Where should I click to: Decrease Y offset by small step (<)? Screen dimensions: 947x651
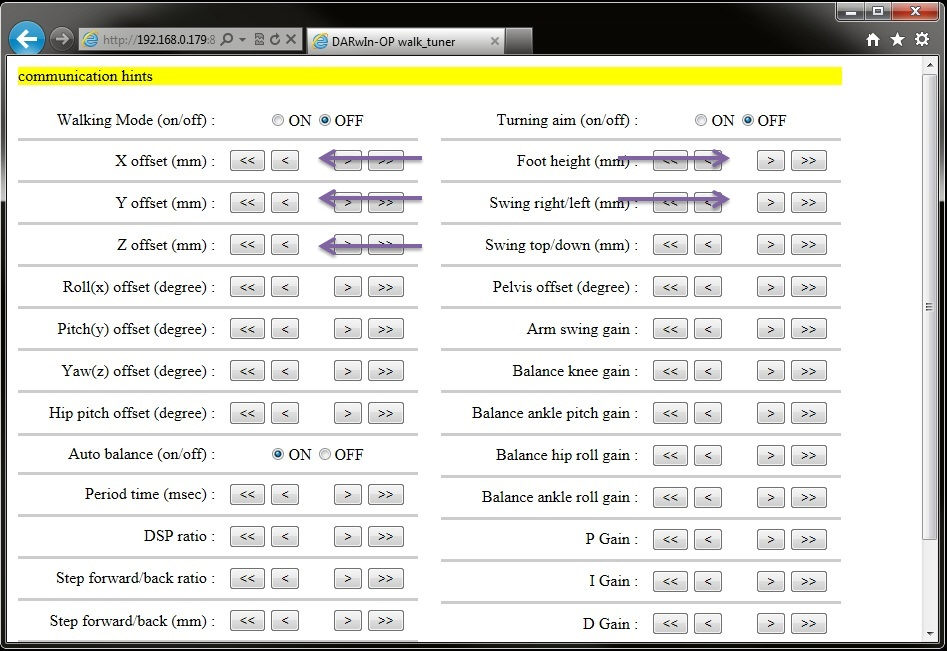[x=285, y=203]
